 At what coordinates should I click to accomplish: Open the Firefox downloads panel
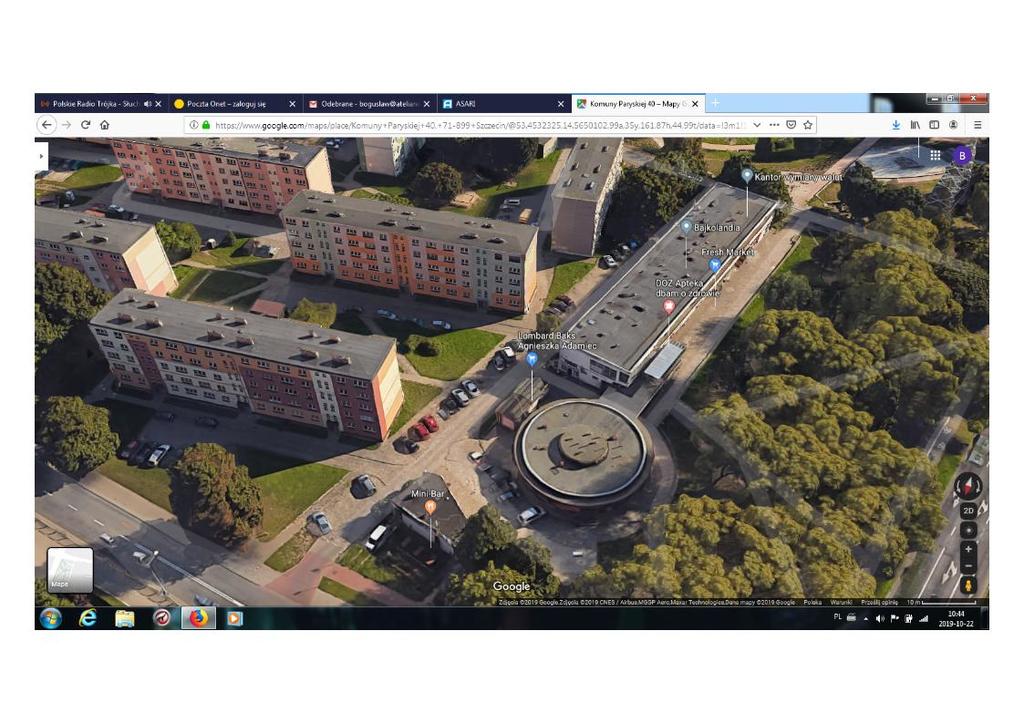[896, 125]
